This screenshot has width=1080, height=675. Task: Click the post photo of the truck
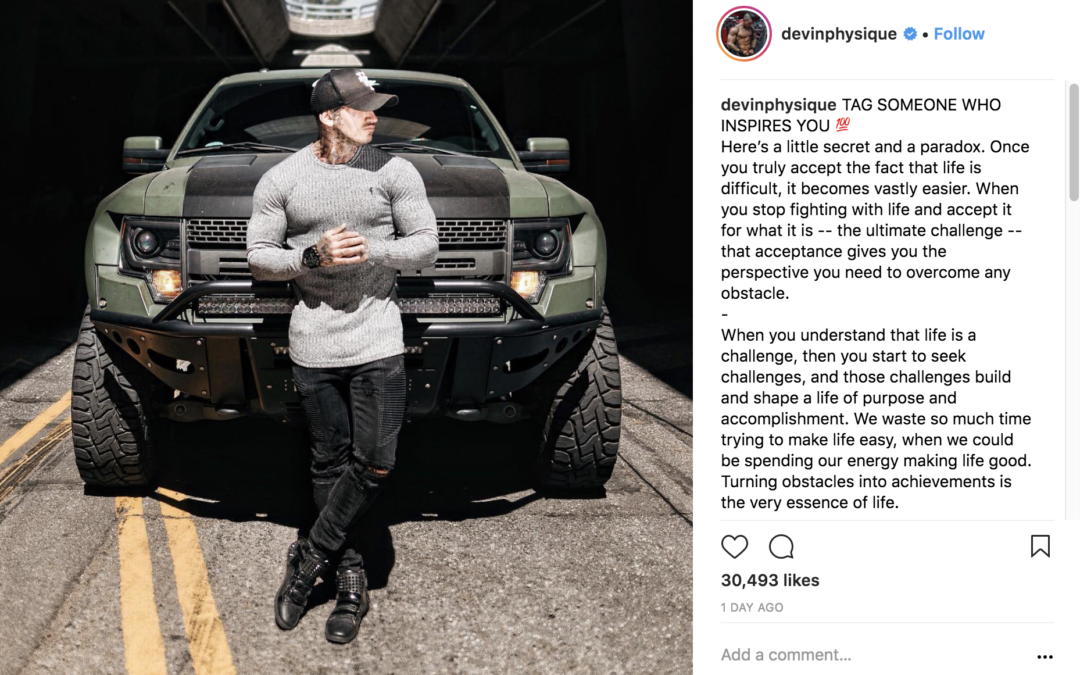pyautogui.click(x=346, y=338)
